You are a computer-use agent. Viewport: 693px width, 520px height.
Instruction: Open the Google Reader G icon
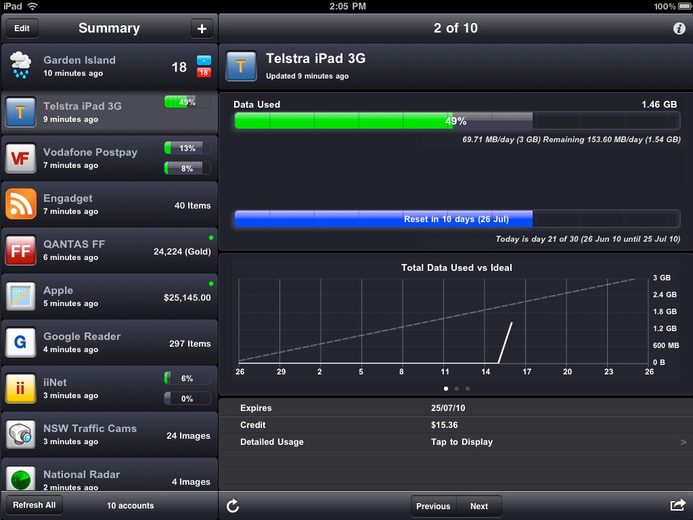20,342
